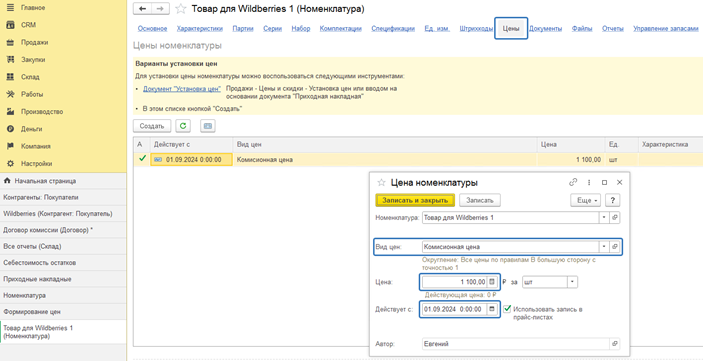This screenshot has width=703, height=361.
Task: Open the Еще dropdown menu
Action: point(586,200)
